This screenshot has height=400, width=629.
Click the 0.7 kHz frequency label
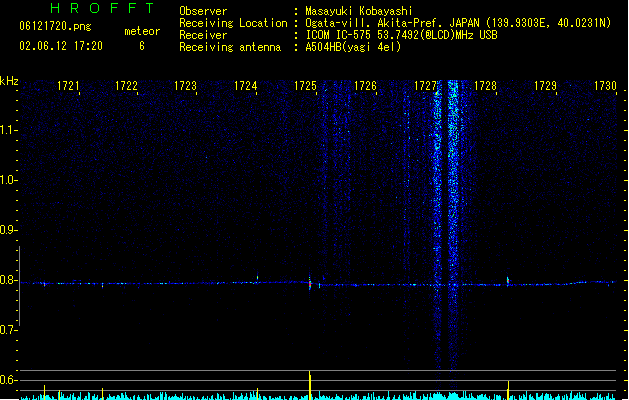(8, 330)
